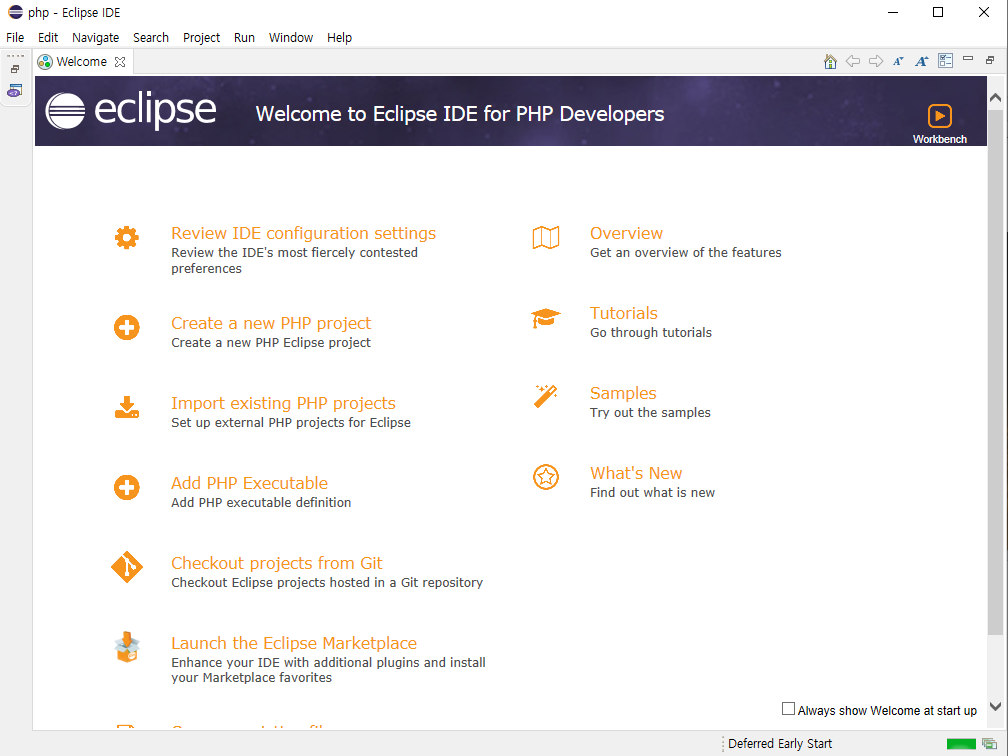
Task: Click the import download icon for PHP projects
Action: 127,408
